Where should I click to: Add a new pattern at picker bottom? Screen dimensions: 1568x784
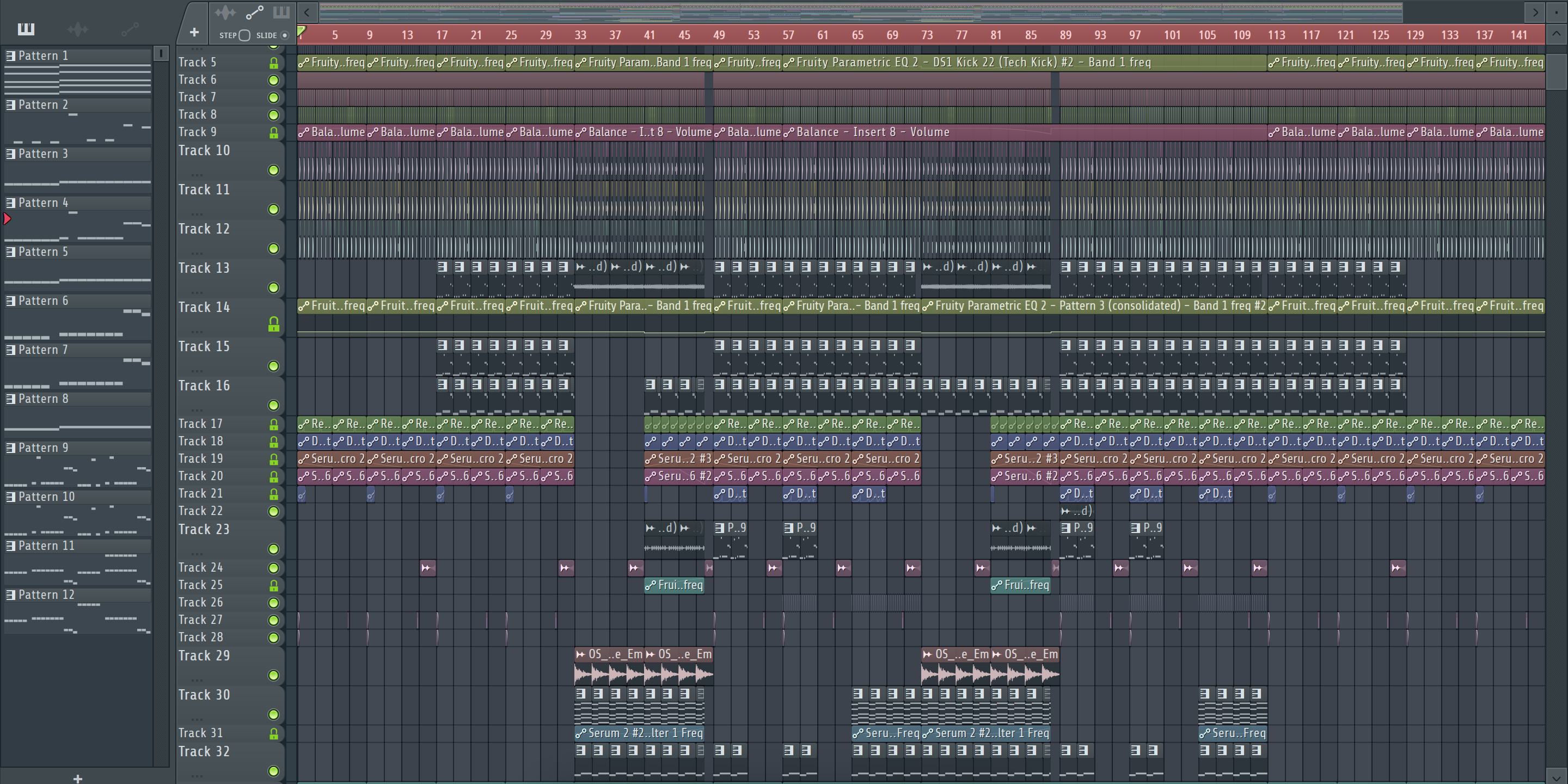coord(77,778)
